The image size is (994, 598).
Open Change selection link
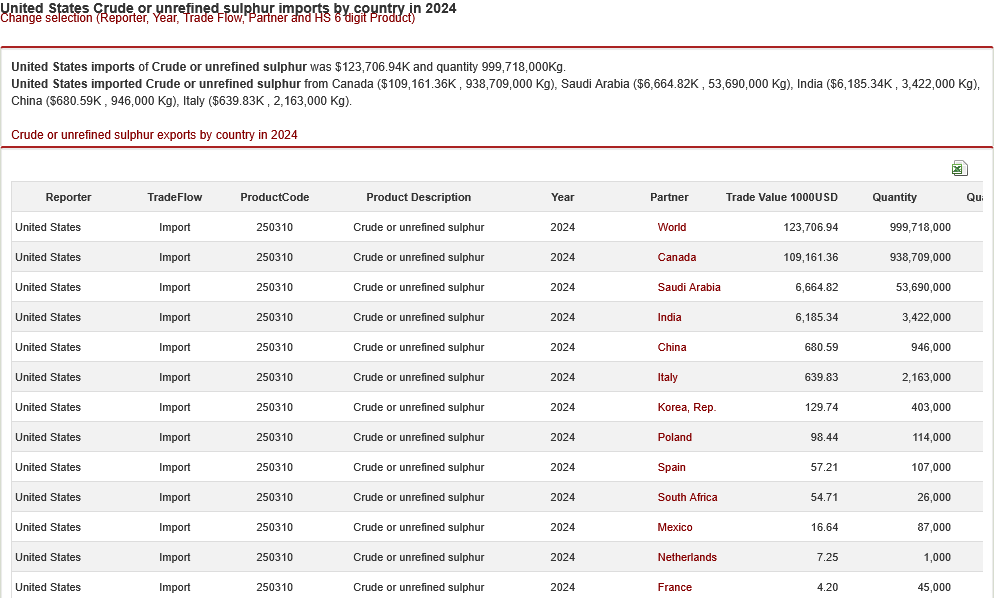(x=207, y=18)
